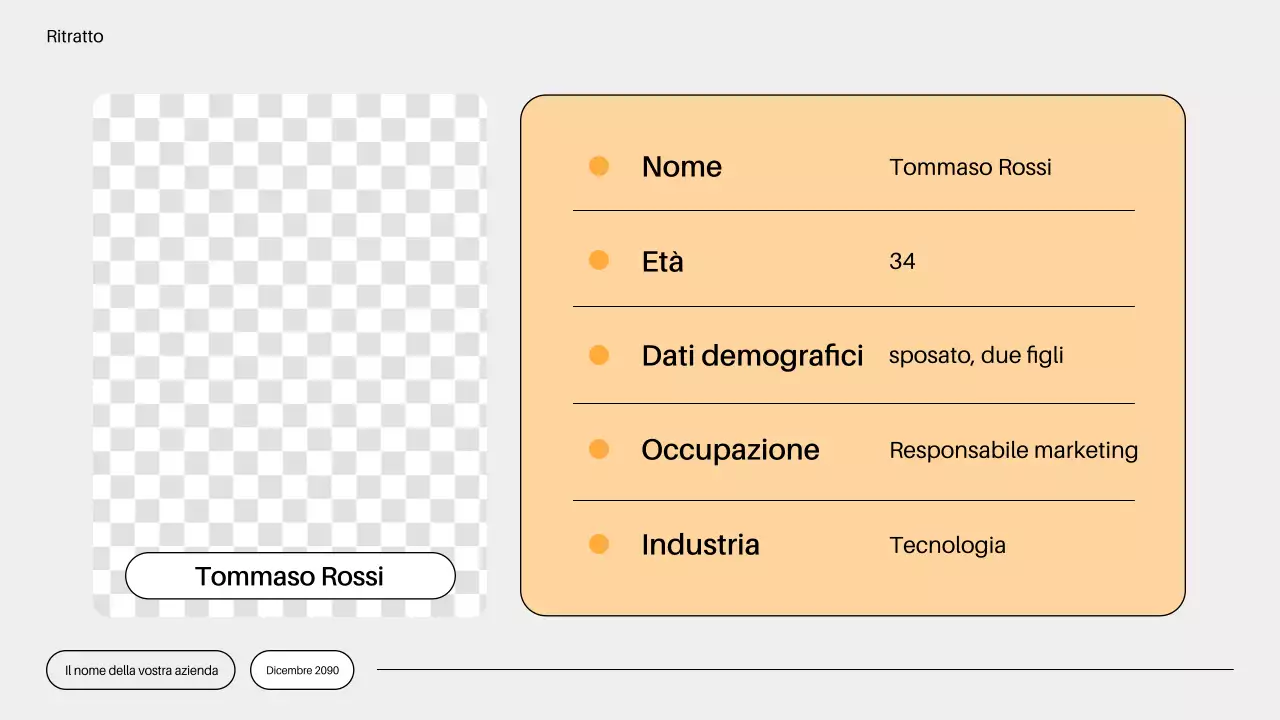Open the Dicembre 2090 date pill

point(302,670)
